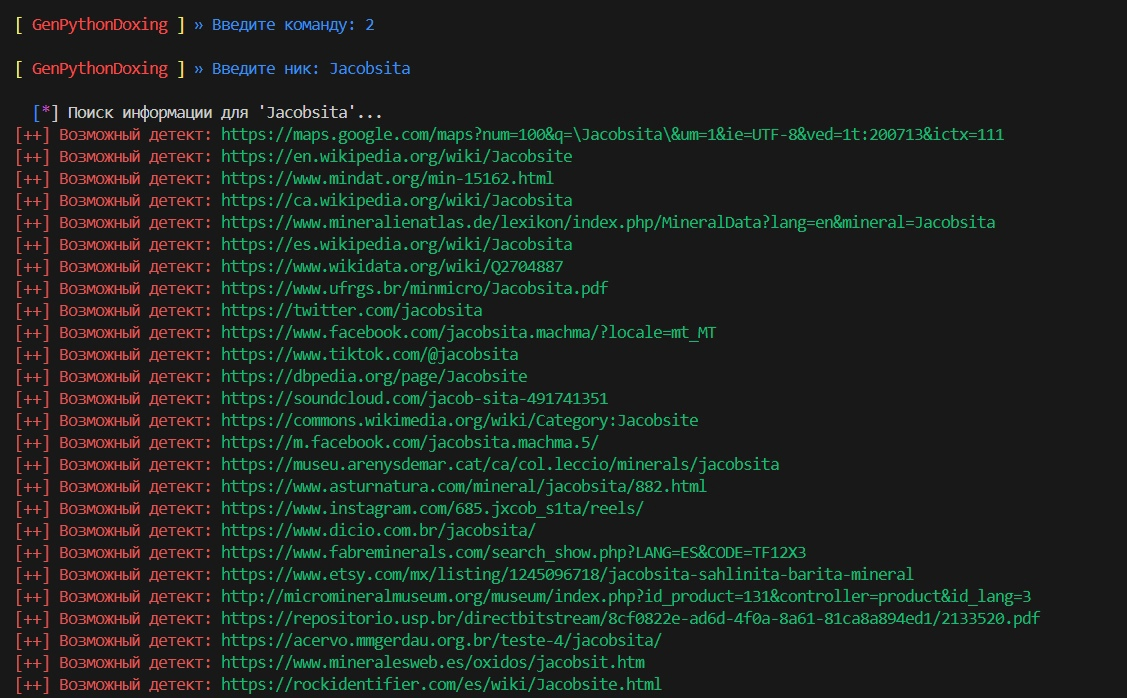Open the Wikimedia Commons Category:Jacobsite link
The width and height of the screenshot is (1127, 698).
click(x=459, y=421)
